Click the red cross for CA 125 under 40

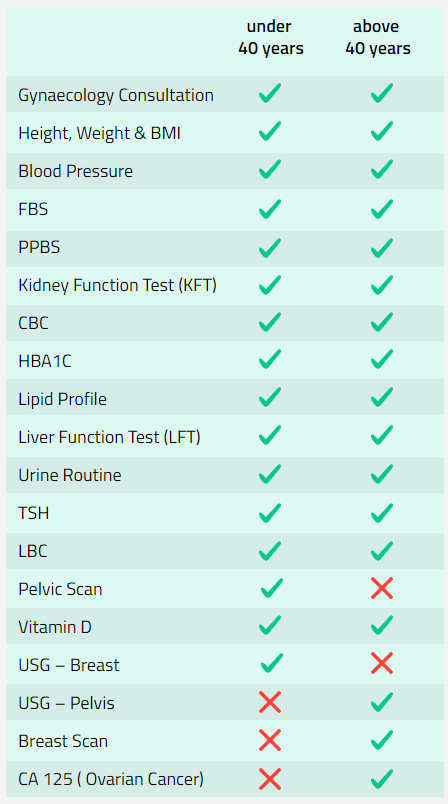270,779
